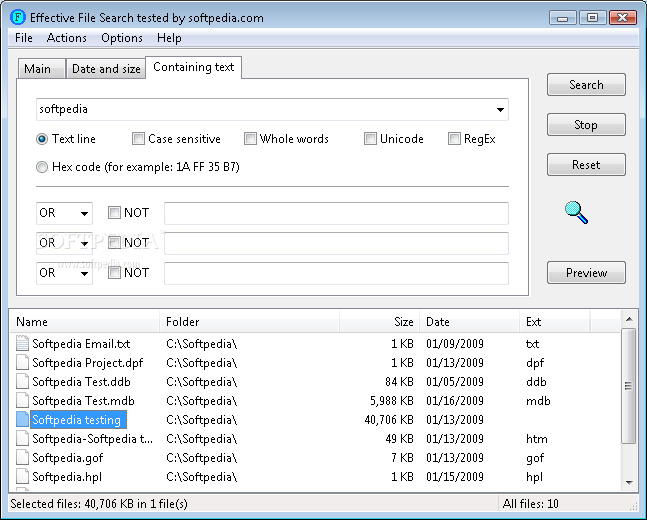Open the search text history dropdown arrow
The width and height of the screenshot is (647, 520).
pyautogui.click(x=500, y=110)
